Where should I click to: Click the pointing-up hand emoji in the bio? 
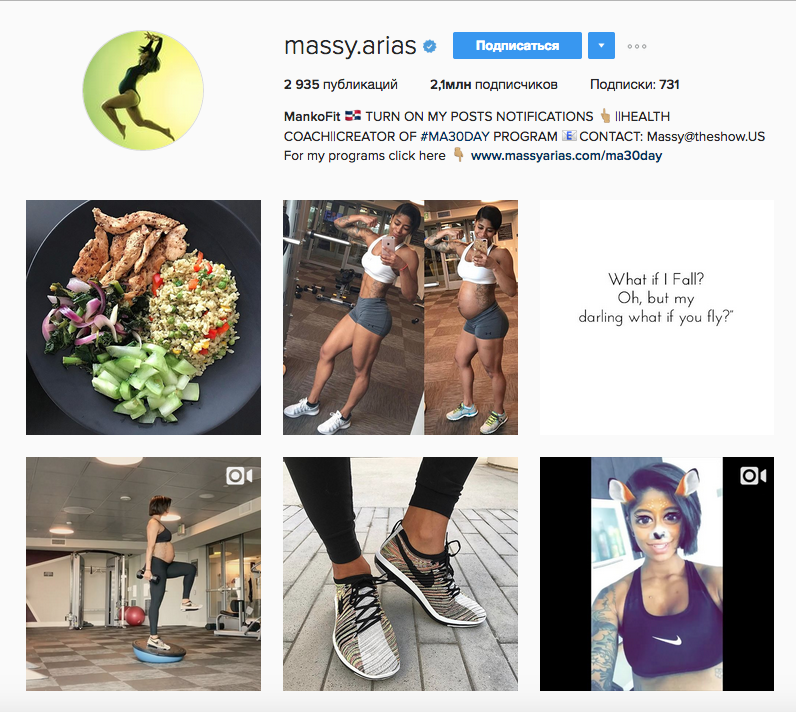pos(605,116)
